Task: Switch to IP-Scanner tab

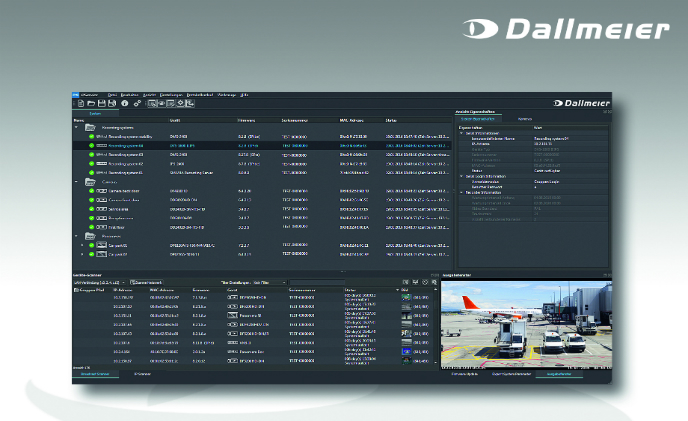Action: click(142, 374)
